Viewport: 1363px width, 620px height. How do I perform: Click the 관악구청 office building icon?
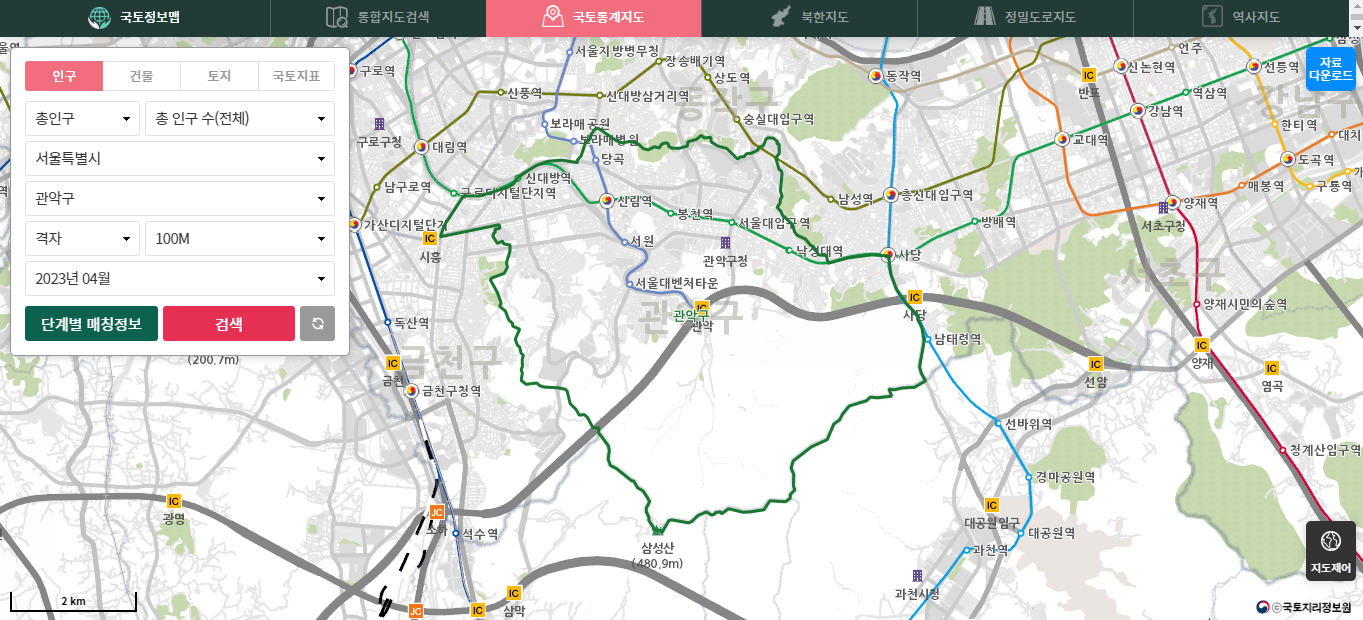tap(725, 243)
